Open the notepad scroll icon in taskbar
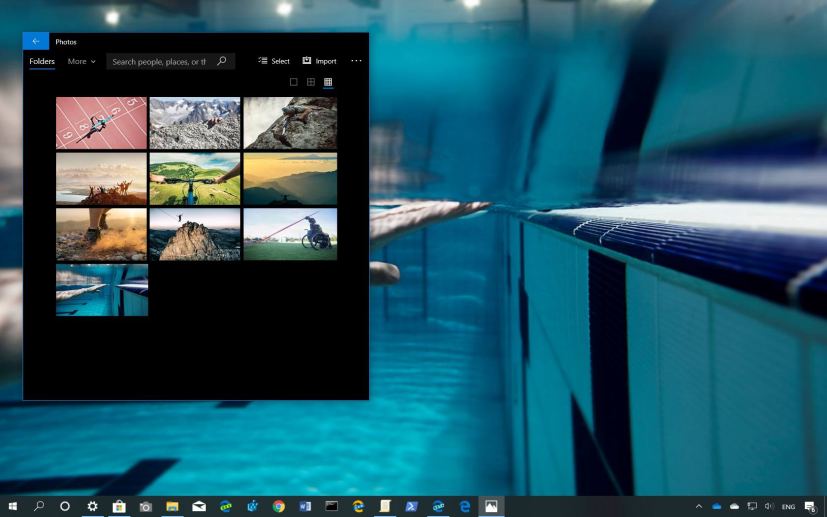This screenshot has width=827, height=517. [x=385, y=506]
